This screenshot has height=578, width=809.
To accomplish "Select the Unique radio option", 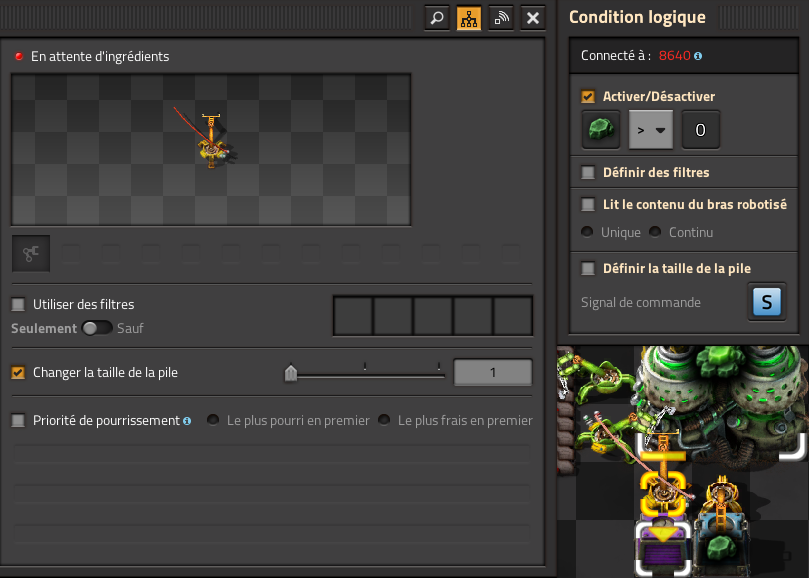I will 587,232.
